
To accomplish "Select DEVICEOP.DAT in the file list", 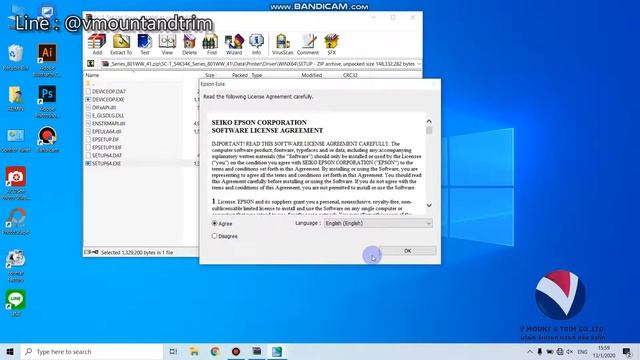I will coord(109,91).
